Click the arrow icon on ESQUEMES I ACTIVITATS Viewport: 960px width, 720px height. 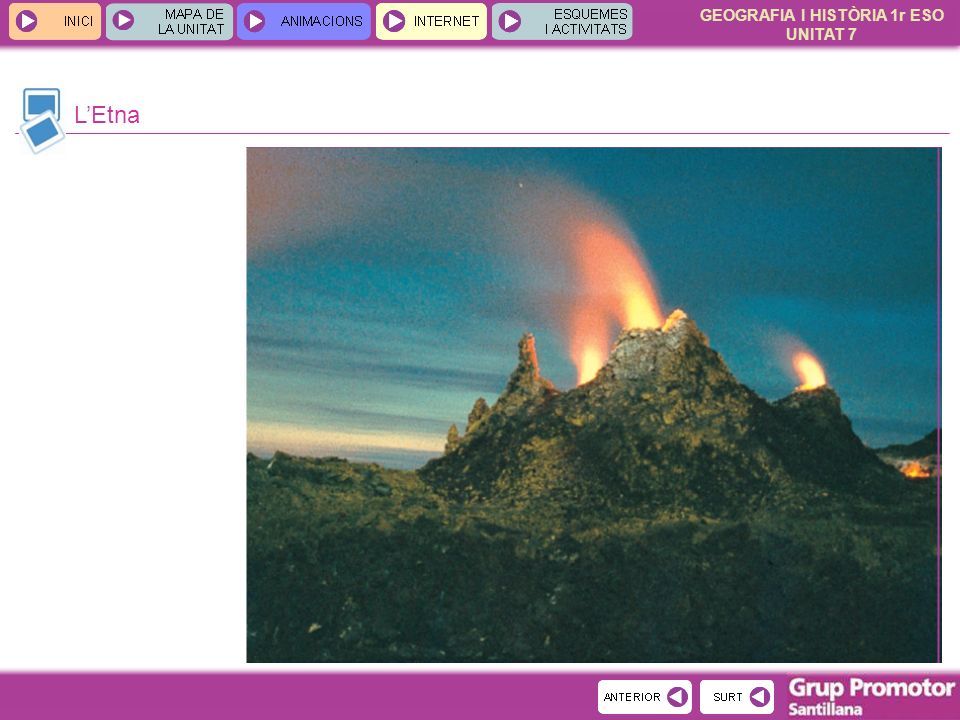509,21
